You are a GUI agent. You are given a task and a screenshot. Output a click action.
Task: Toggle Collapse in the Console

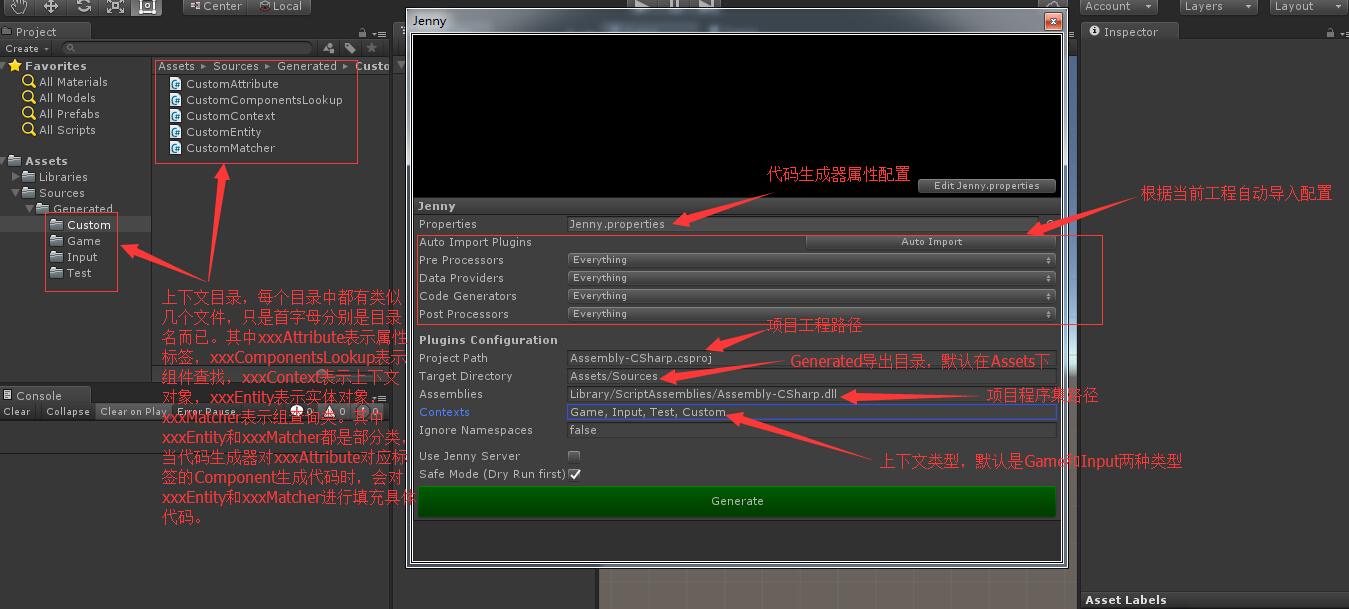(x=68, y=412)
